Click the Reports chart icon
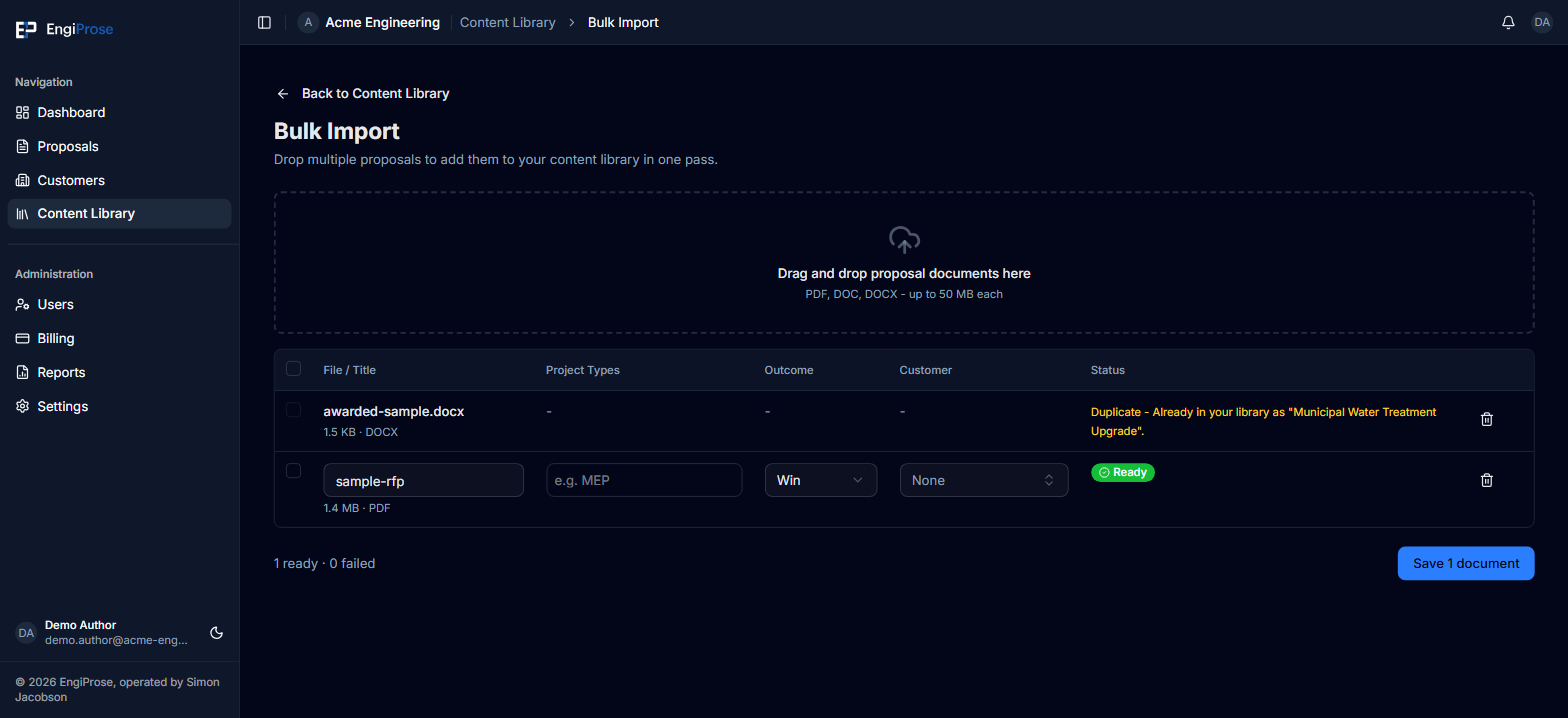This screenshot has height=718, width=1568. [23, 373]
